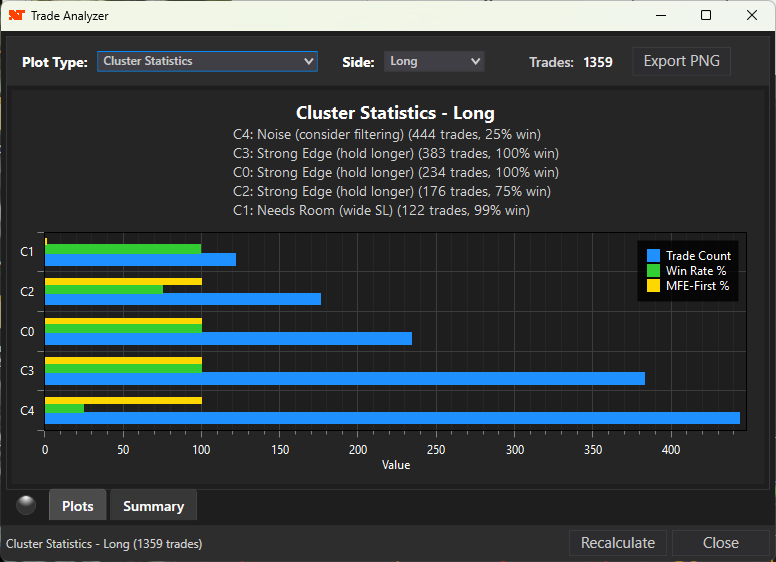Select the C3 blue trade count bar

pos(344,378)
